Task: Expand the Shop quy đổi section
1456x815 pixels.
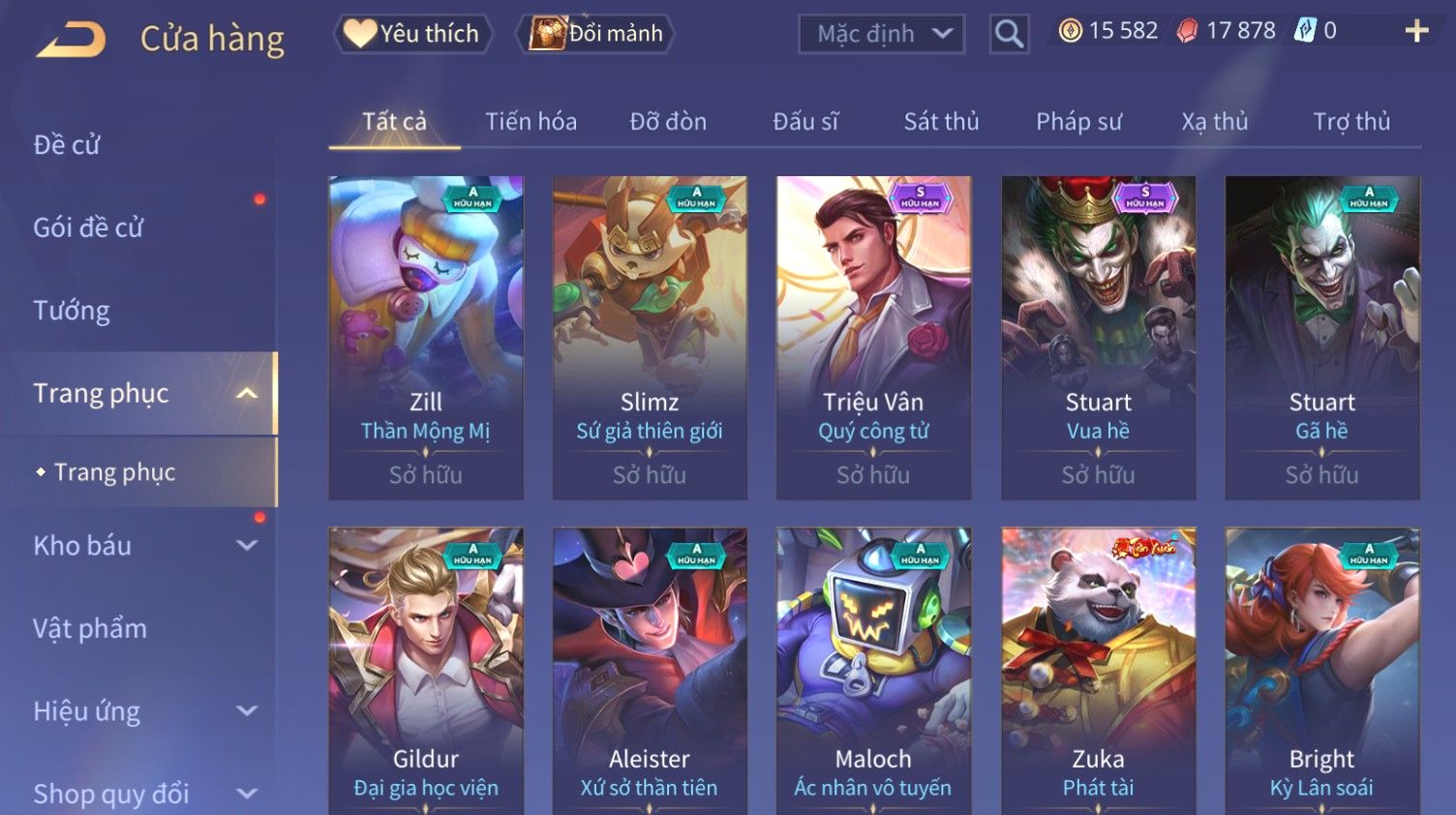Action: point(247,794)
